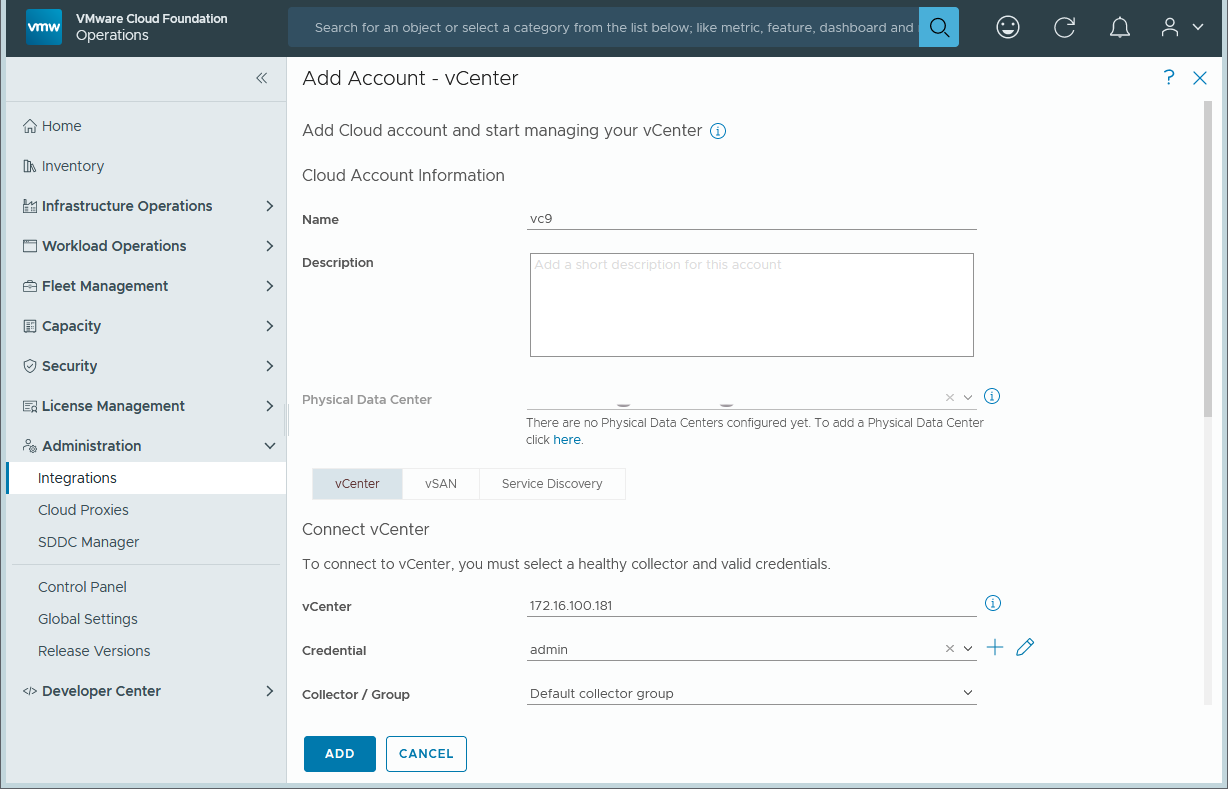This screenshot has width=1228, height=789.
Task: Edit credential using the pencil icon
Action: coord(1024,648)
